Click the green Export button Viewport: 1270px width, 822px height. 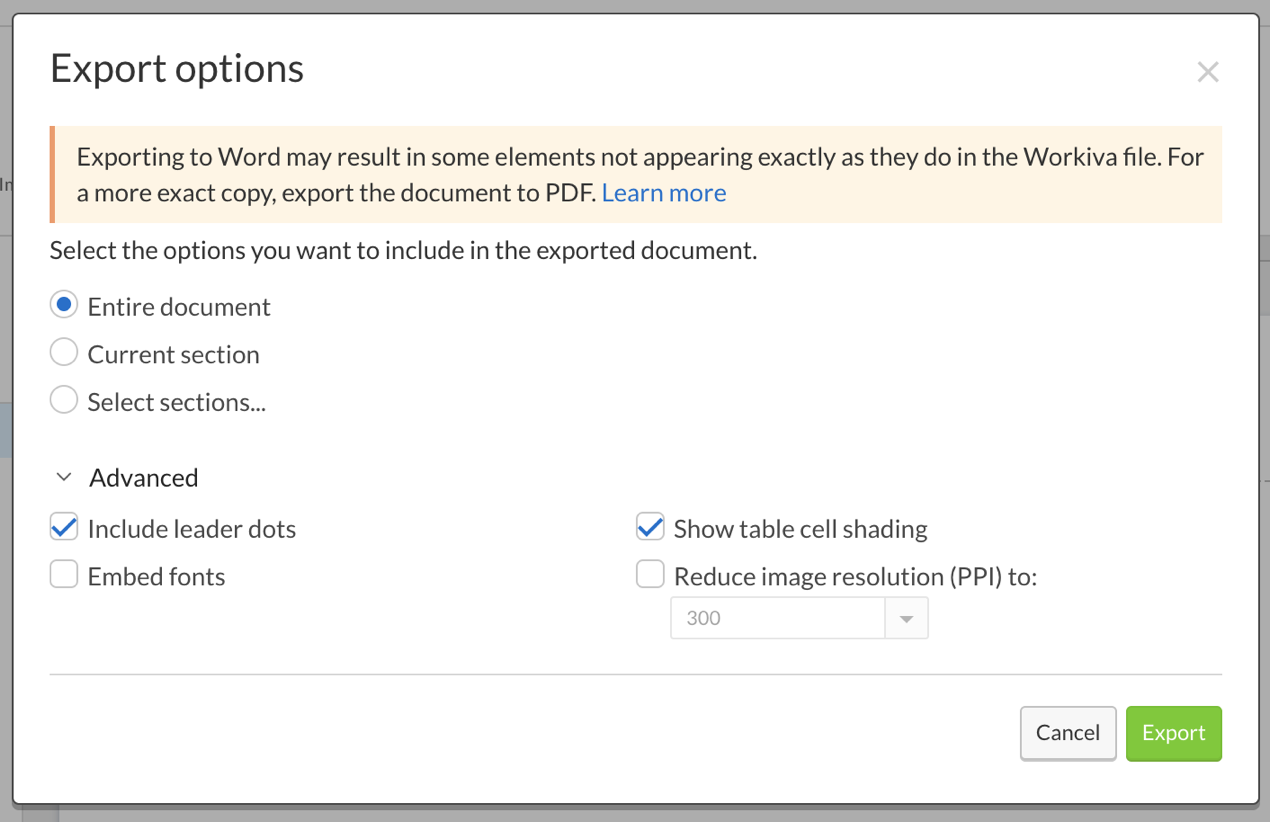1173,733
